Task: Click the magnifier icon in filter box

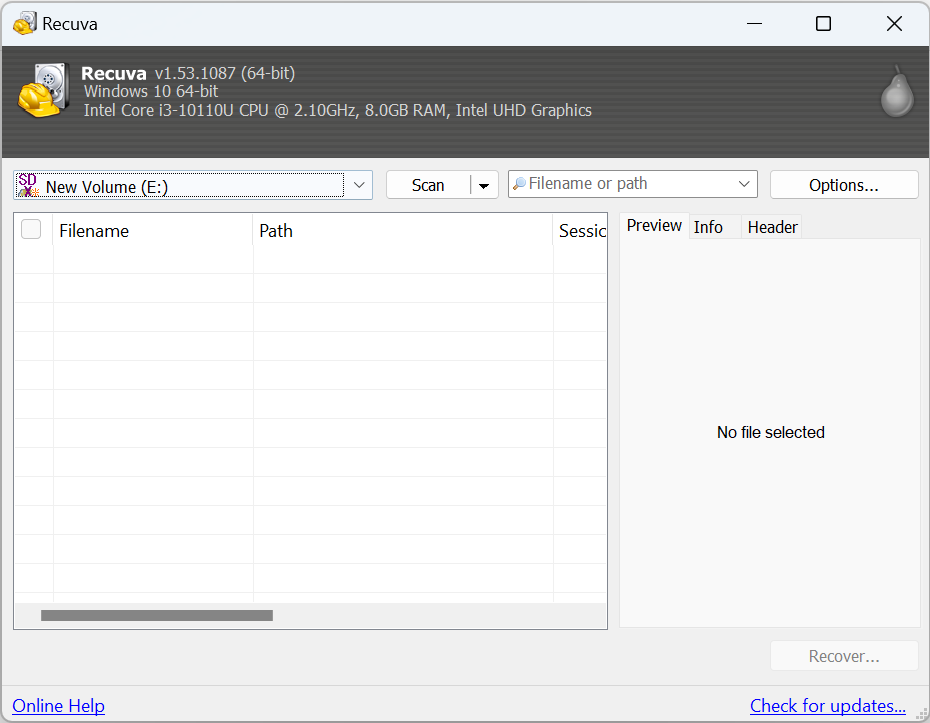Action: click(x=519, y=184)
